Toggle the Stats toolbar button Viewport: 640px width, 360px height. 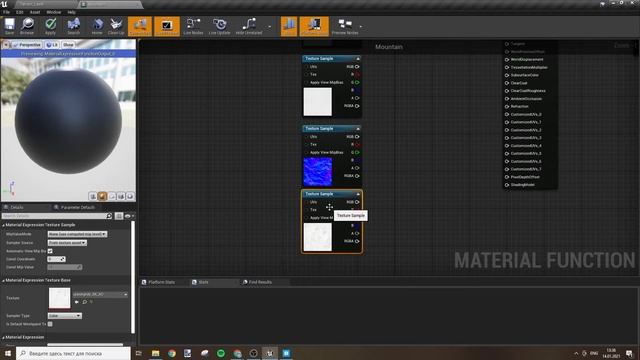click(x=289, y=26)
